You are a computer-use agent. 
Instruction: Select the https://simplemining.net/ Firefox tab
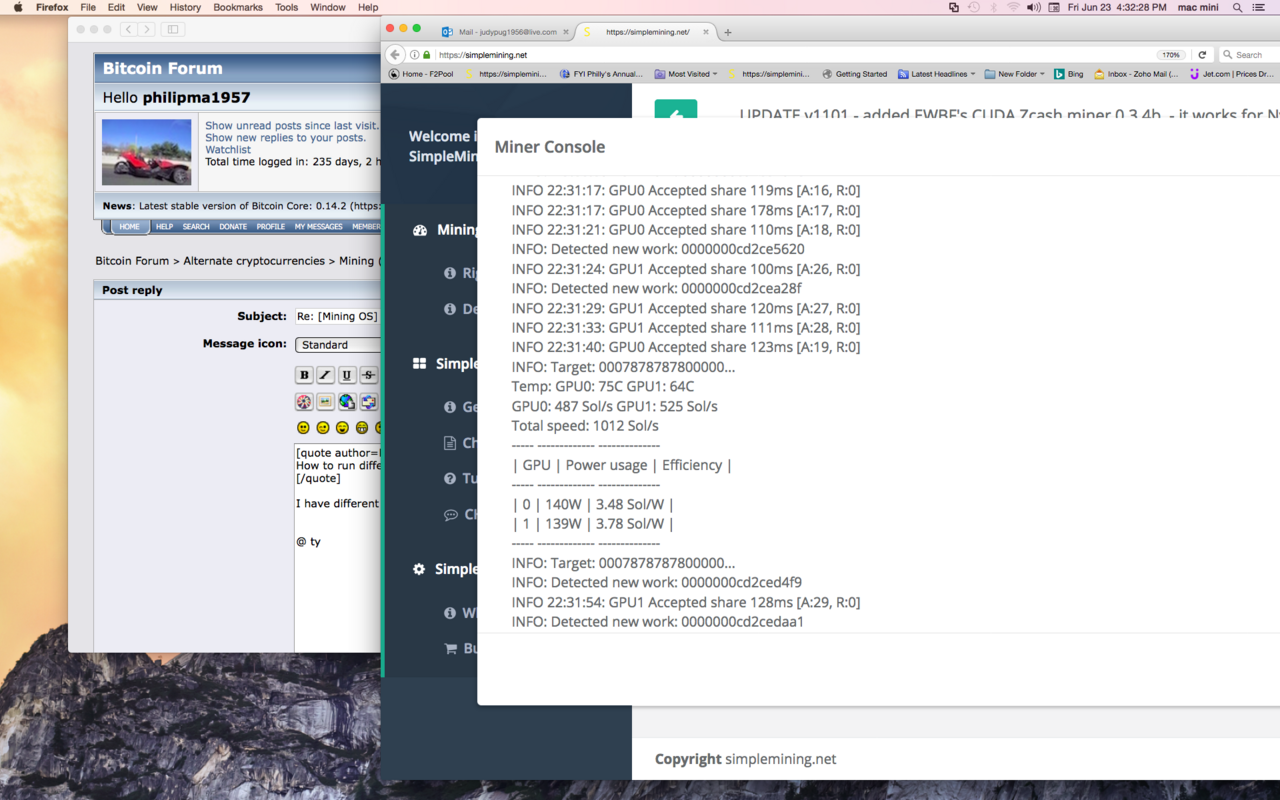click(647, 32)
